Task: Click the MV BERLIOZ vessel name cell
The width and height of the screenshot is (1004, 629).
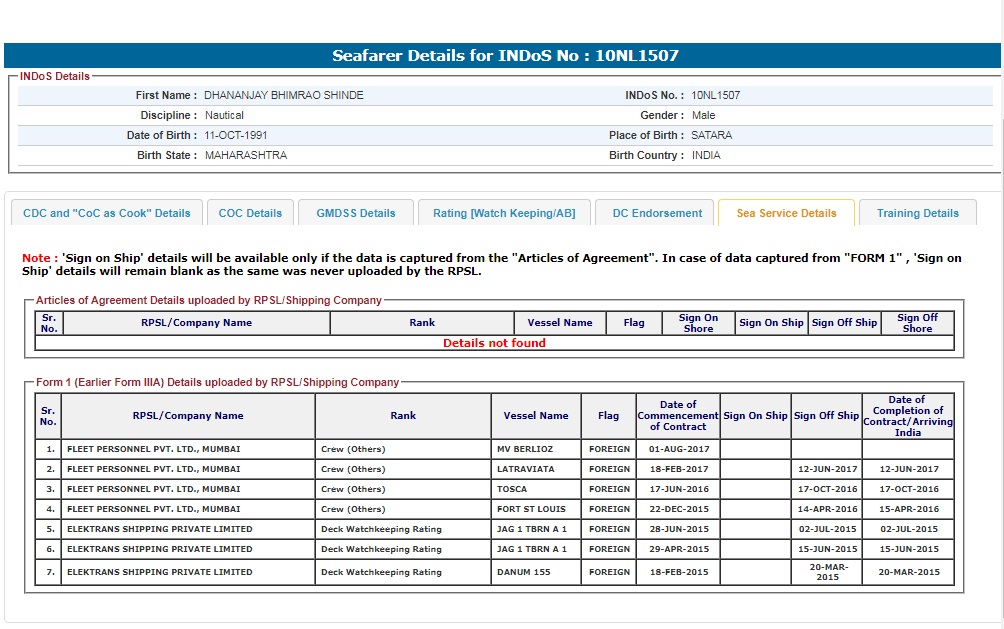Action: 525,449
